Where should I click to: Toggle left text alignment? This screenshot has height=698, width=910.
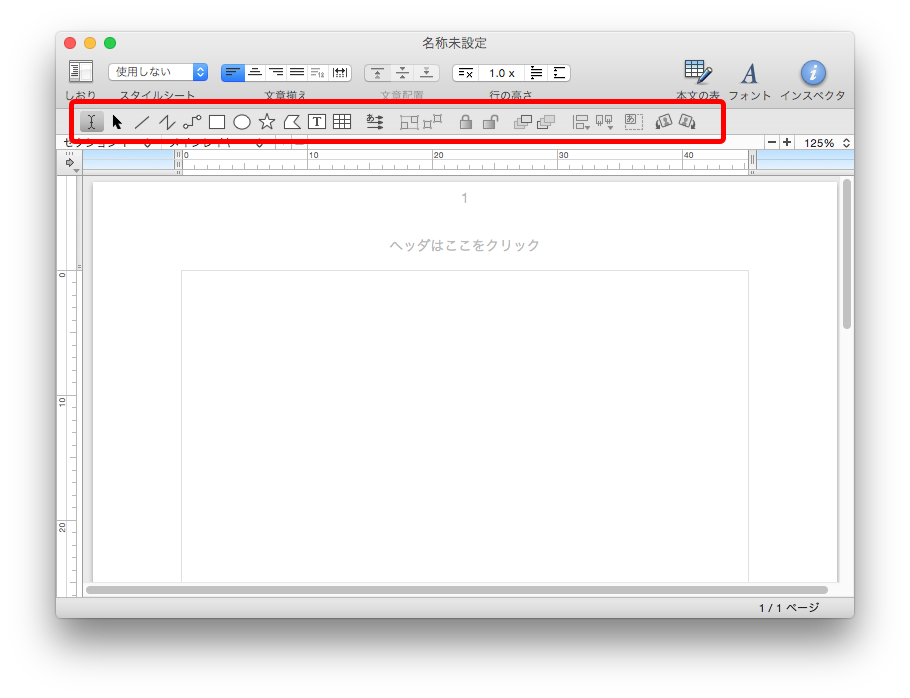tap(233, 72)
